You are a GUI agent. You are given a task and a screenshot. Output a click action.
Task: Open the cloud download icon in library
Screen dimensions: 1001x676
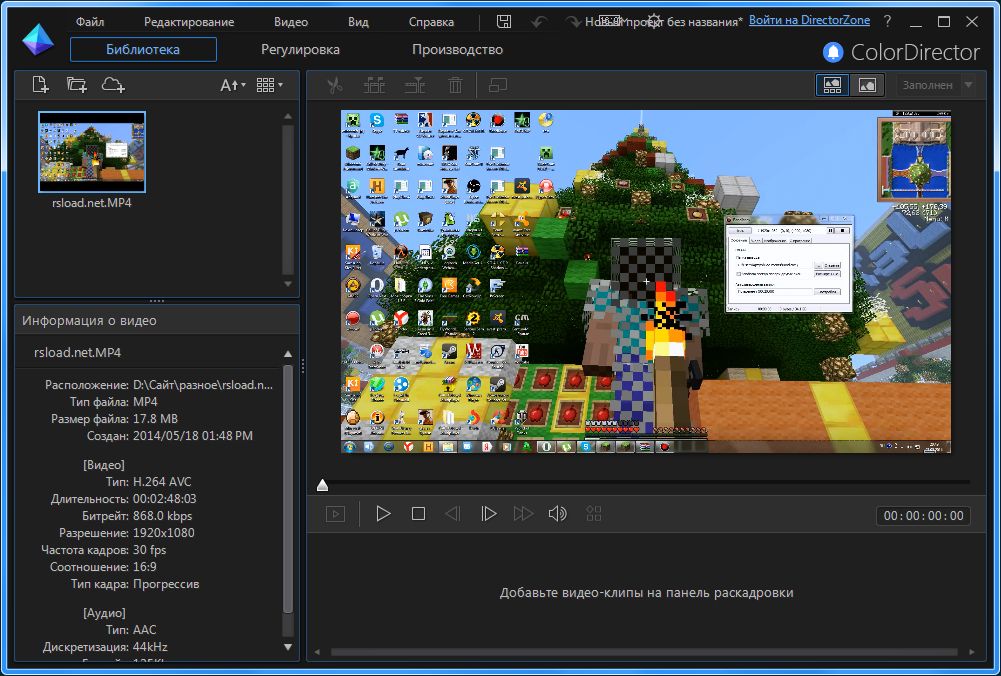pyautogui.click(x=113, y=85)
